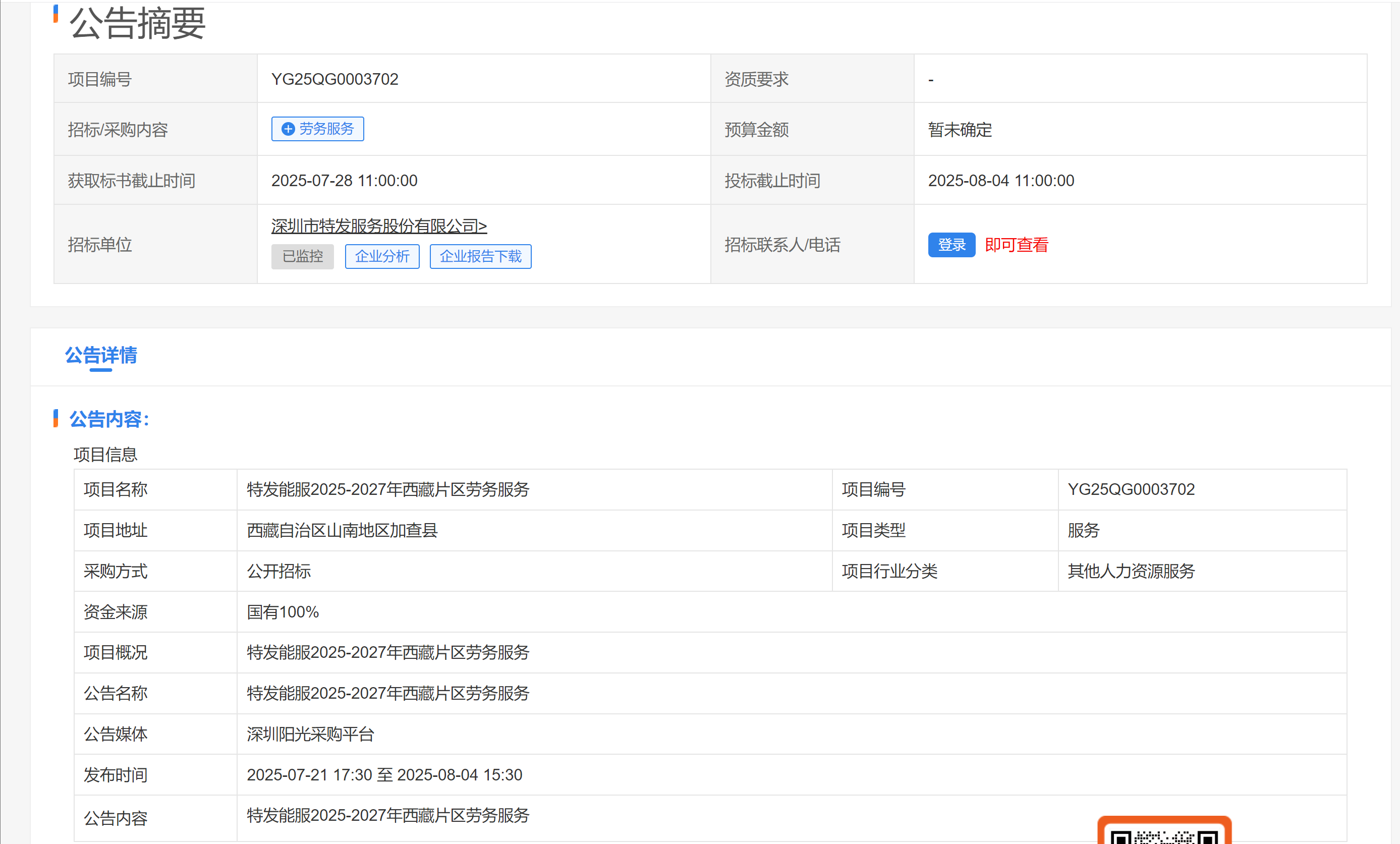Image resolution: width=1400 pixels, height=844 pixels.
Task: Open the 劳务服务 category tag
Action: 318,129
